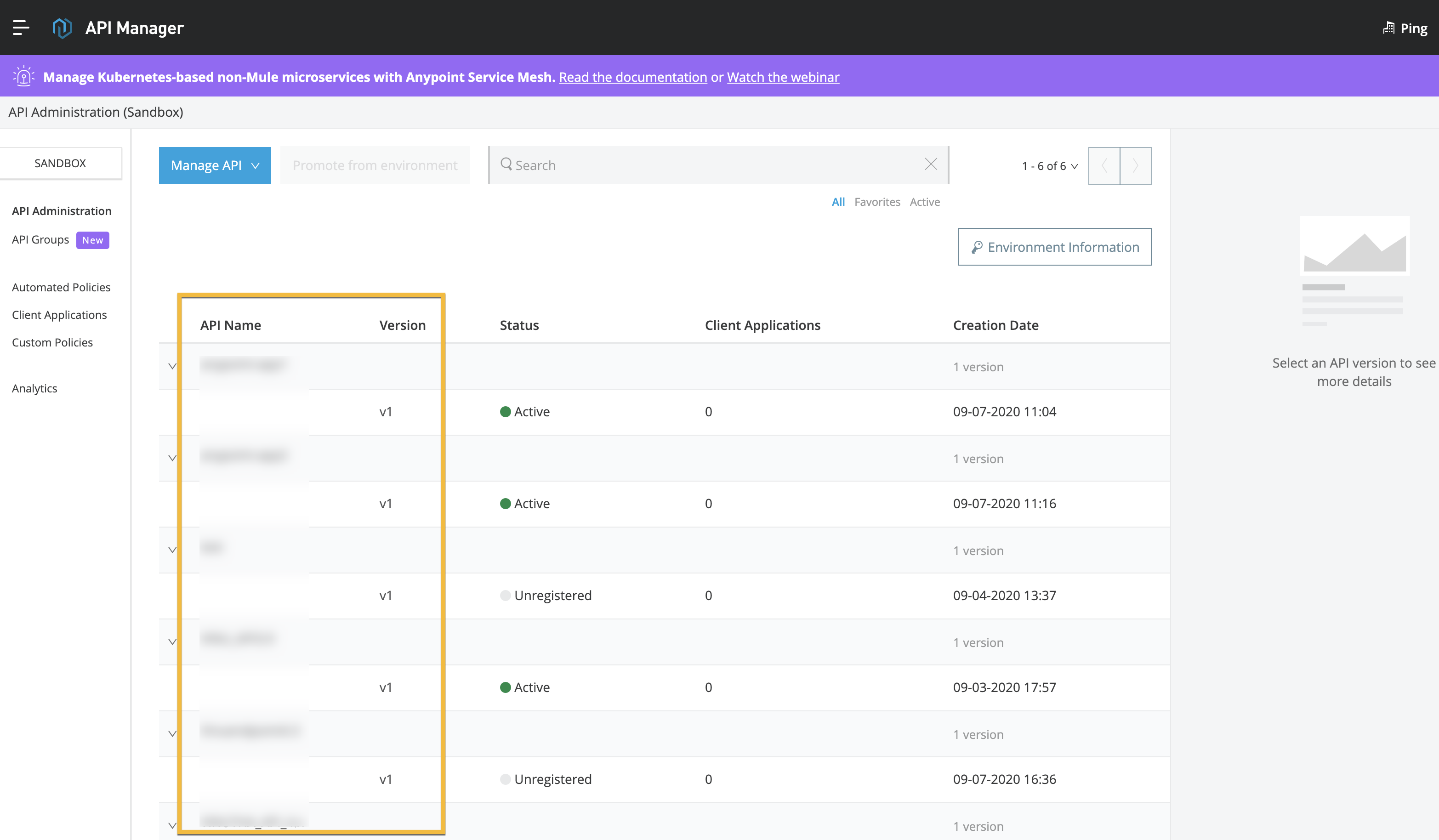This screenshot has width=1439, height=840.
Task: Collapse the third API row chevron
Action: click(172, 550)
